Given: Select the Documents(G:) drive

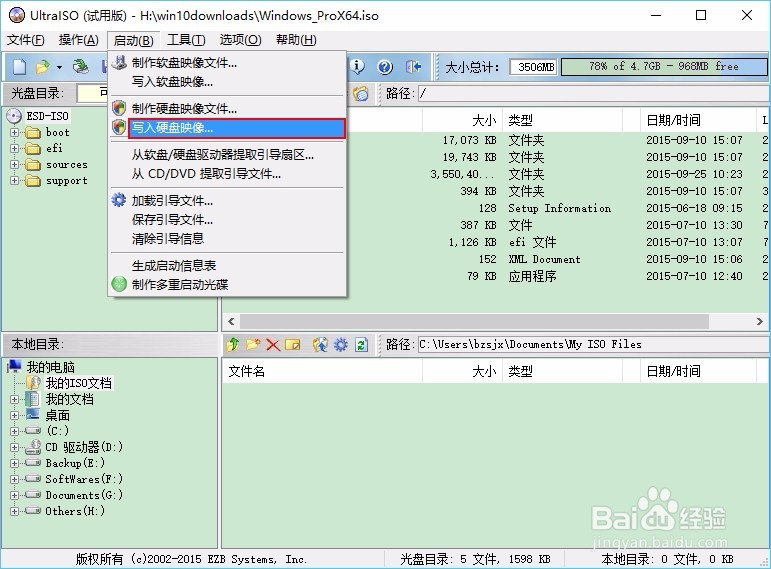Looking at the screenshot, I should pyautogui.click(x=84, y=495).
